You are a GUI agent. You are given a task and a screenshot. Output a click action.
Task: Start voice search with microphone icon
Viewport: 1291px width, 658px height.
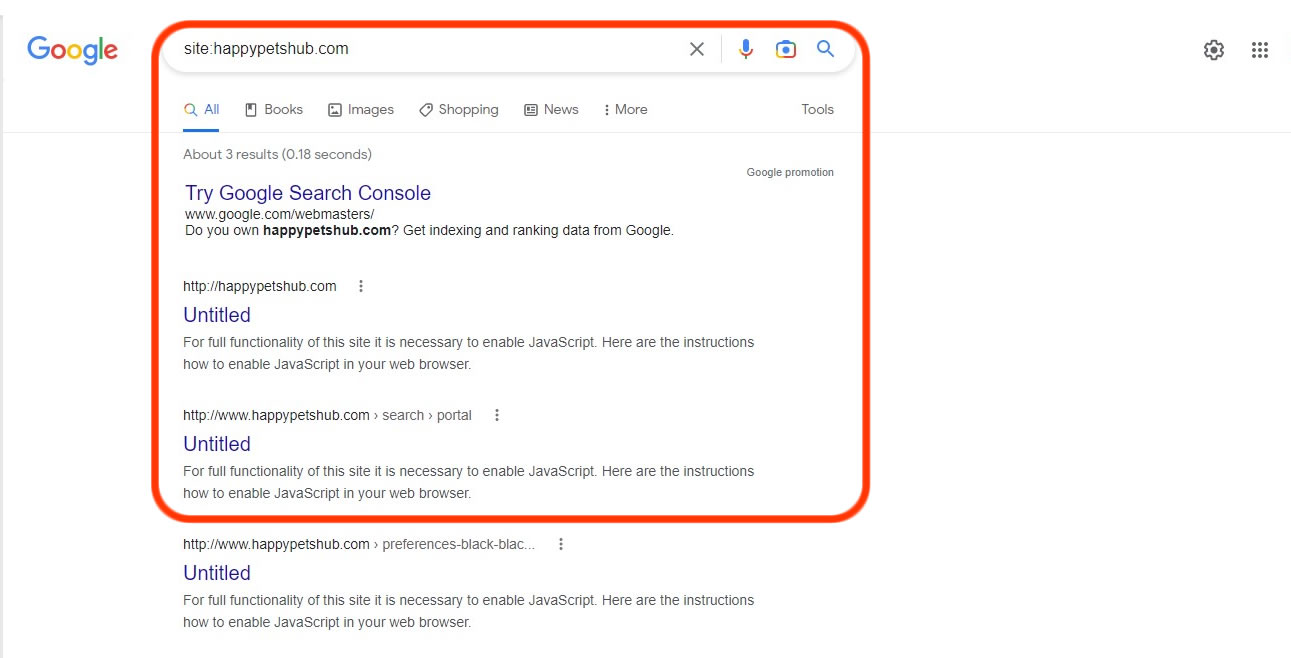[x=745, y=49]
